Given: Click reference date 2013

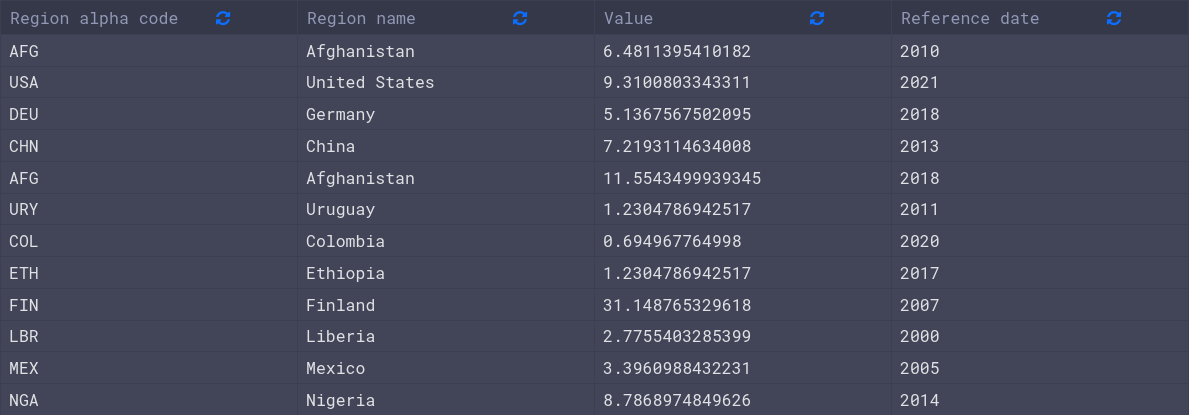Looking at the screenshot, I should [920, 146].
